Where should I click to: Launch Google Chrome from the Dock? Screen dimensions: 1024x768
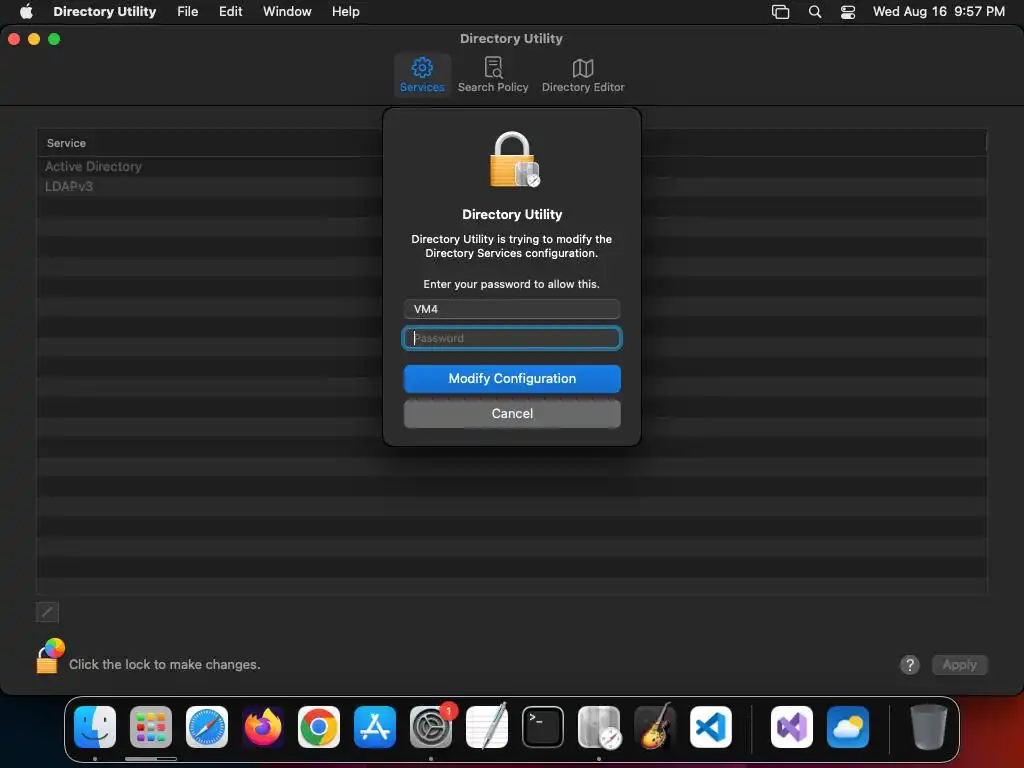pyautogui.click(x=319, y=727)
